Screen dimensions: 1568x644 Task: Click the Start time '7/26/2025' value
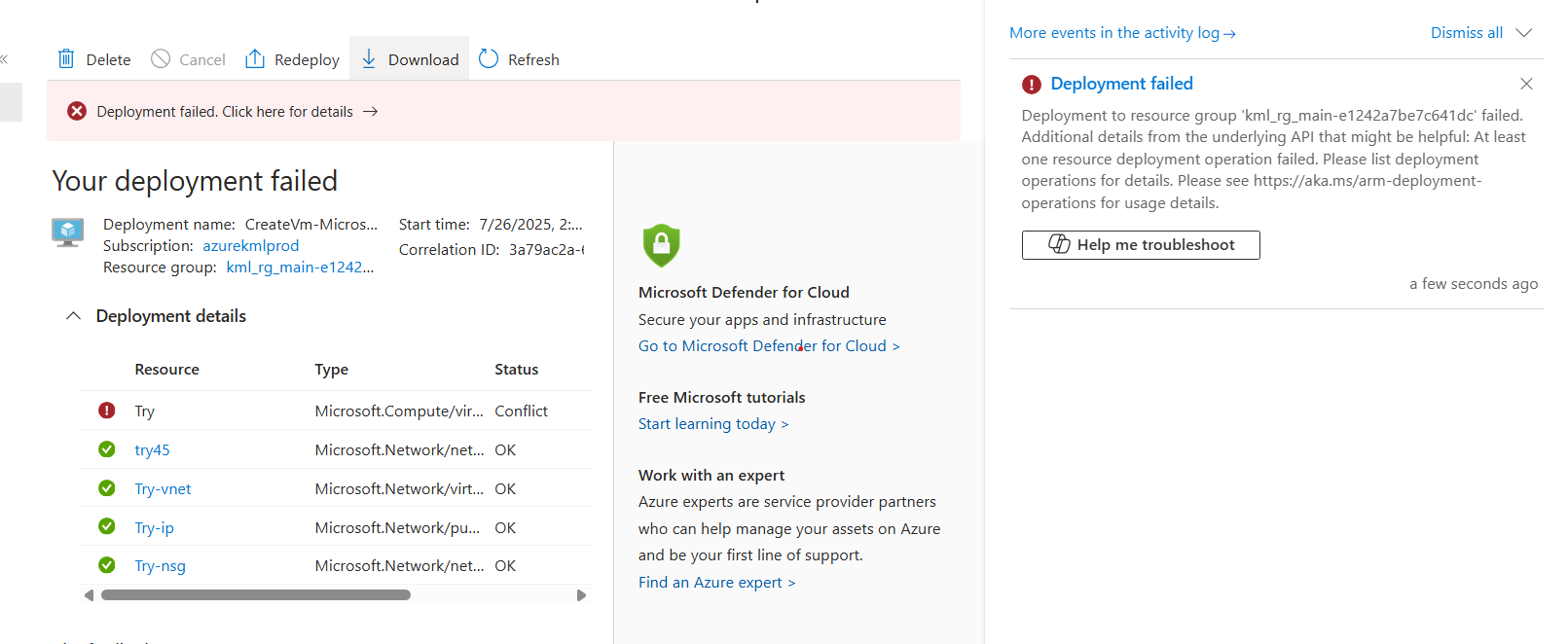(530, 225)
